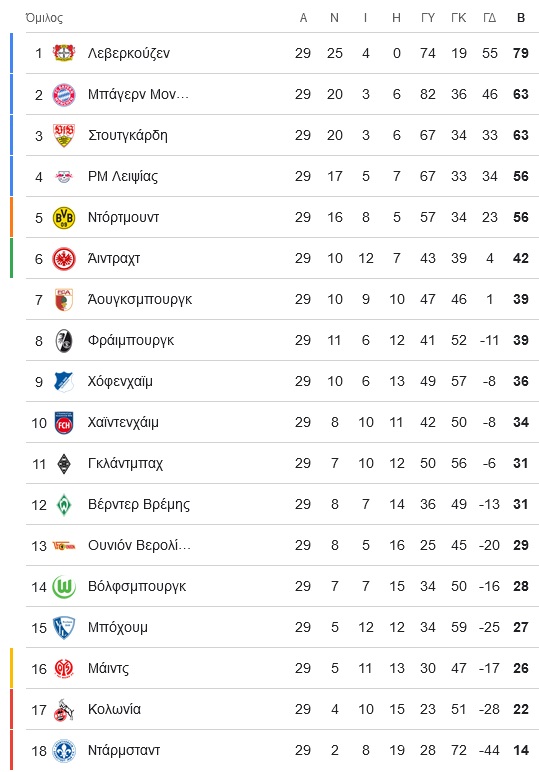This screenshot has height=772, width=539.
Task: Click the Γκλάντμπαχ team row
Action: (282, 463)
